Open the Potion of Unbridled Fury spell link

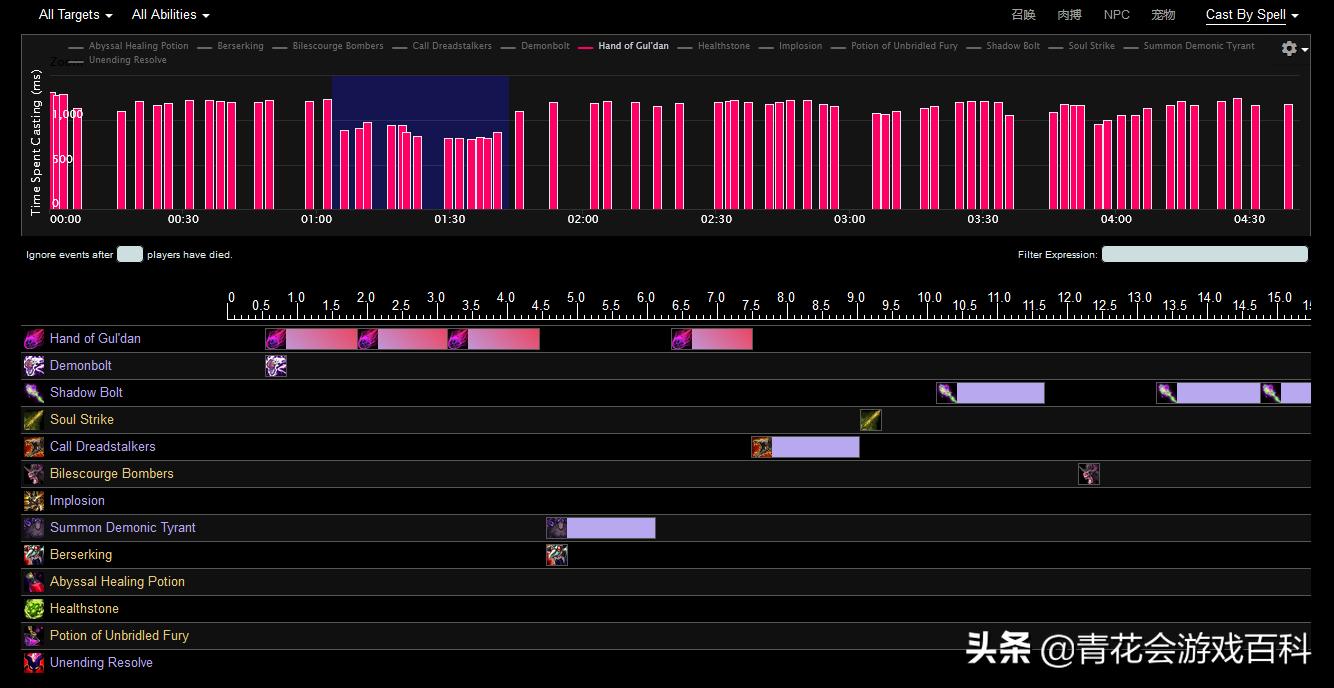click(x=118, y=635)
